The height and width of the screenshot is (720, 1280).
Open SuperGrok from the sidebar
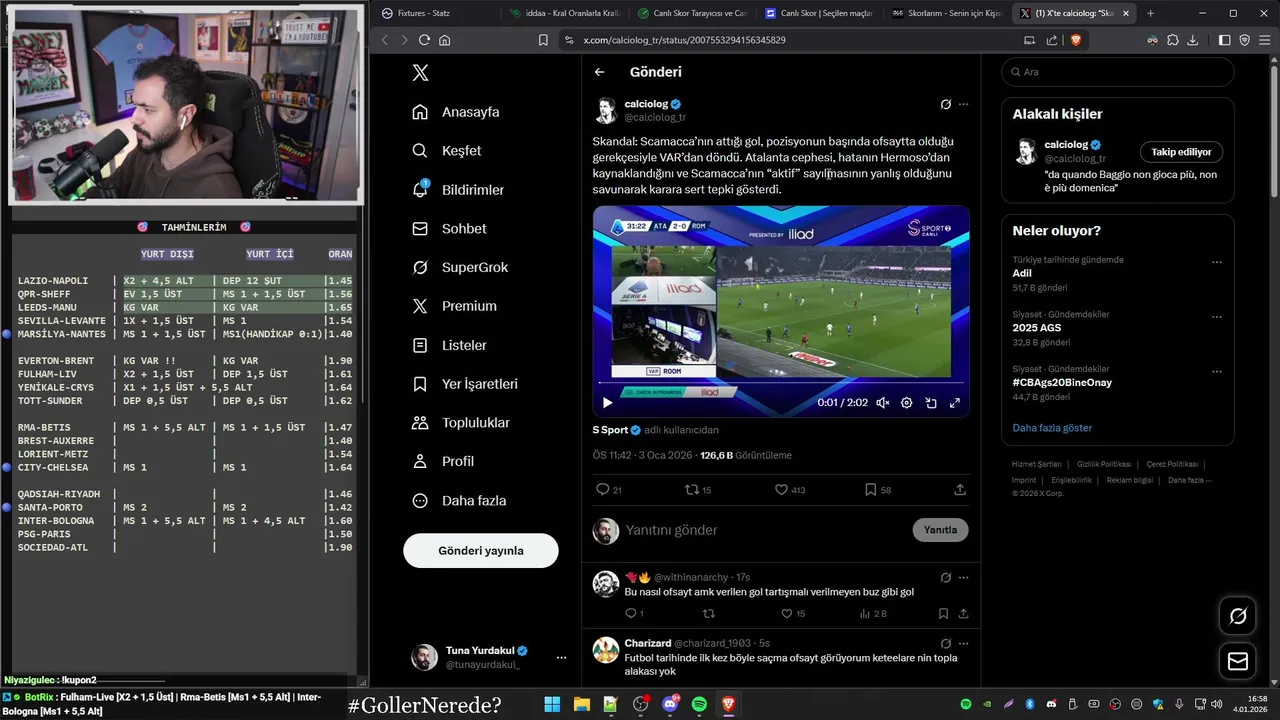[460, 267]
